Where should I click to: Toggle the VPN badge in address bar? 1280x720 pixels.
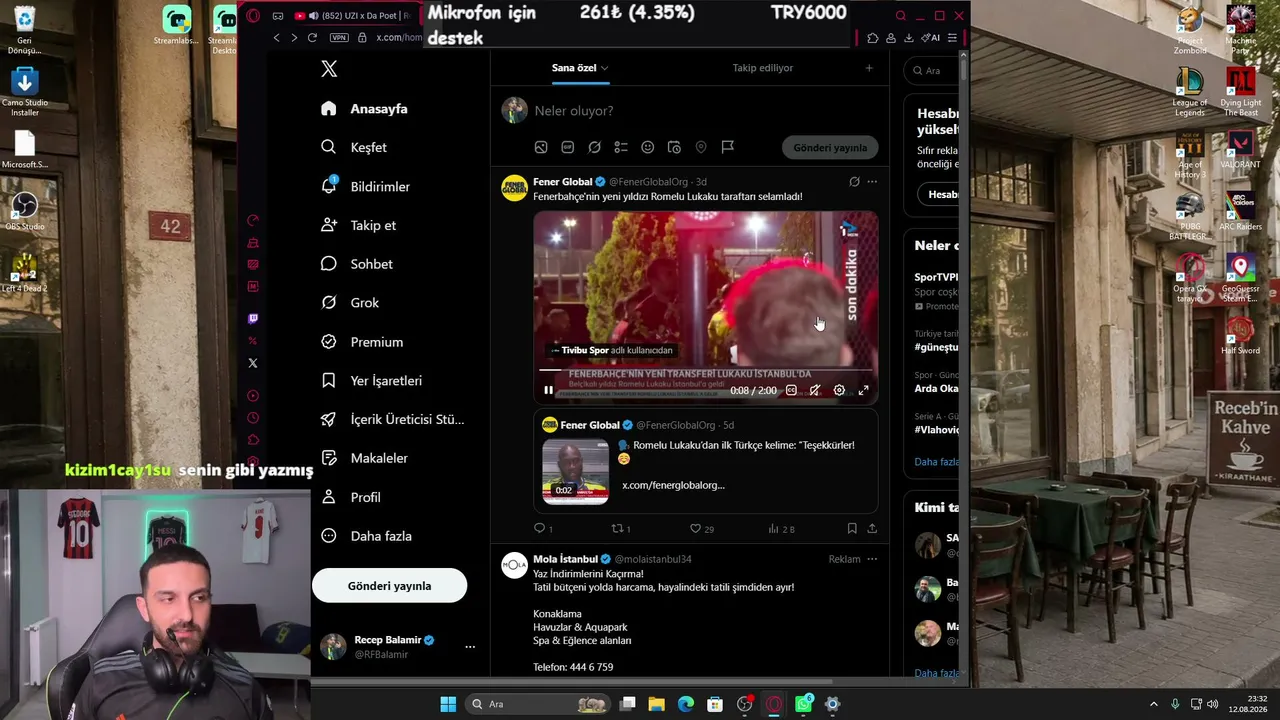339,37
